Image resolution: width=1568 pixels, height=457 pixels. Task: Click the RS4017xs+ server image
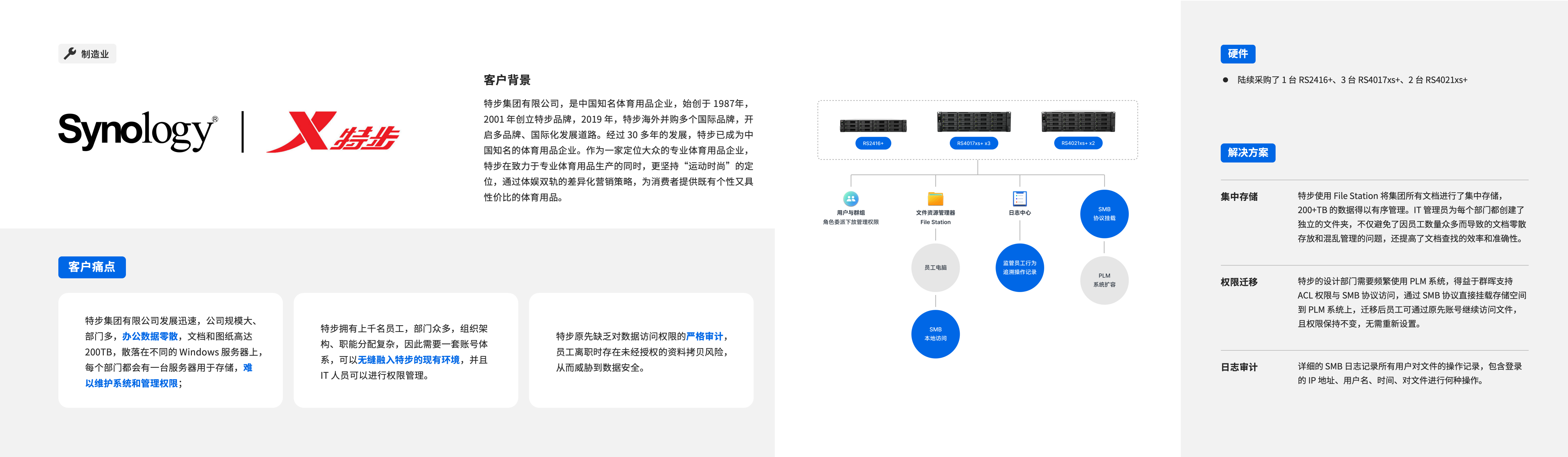coord(973,121)
